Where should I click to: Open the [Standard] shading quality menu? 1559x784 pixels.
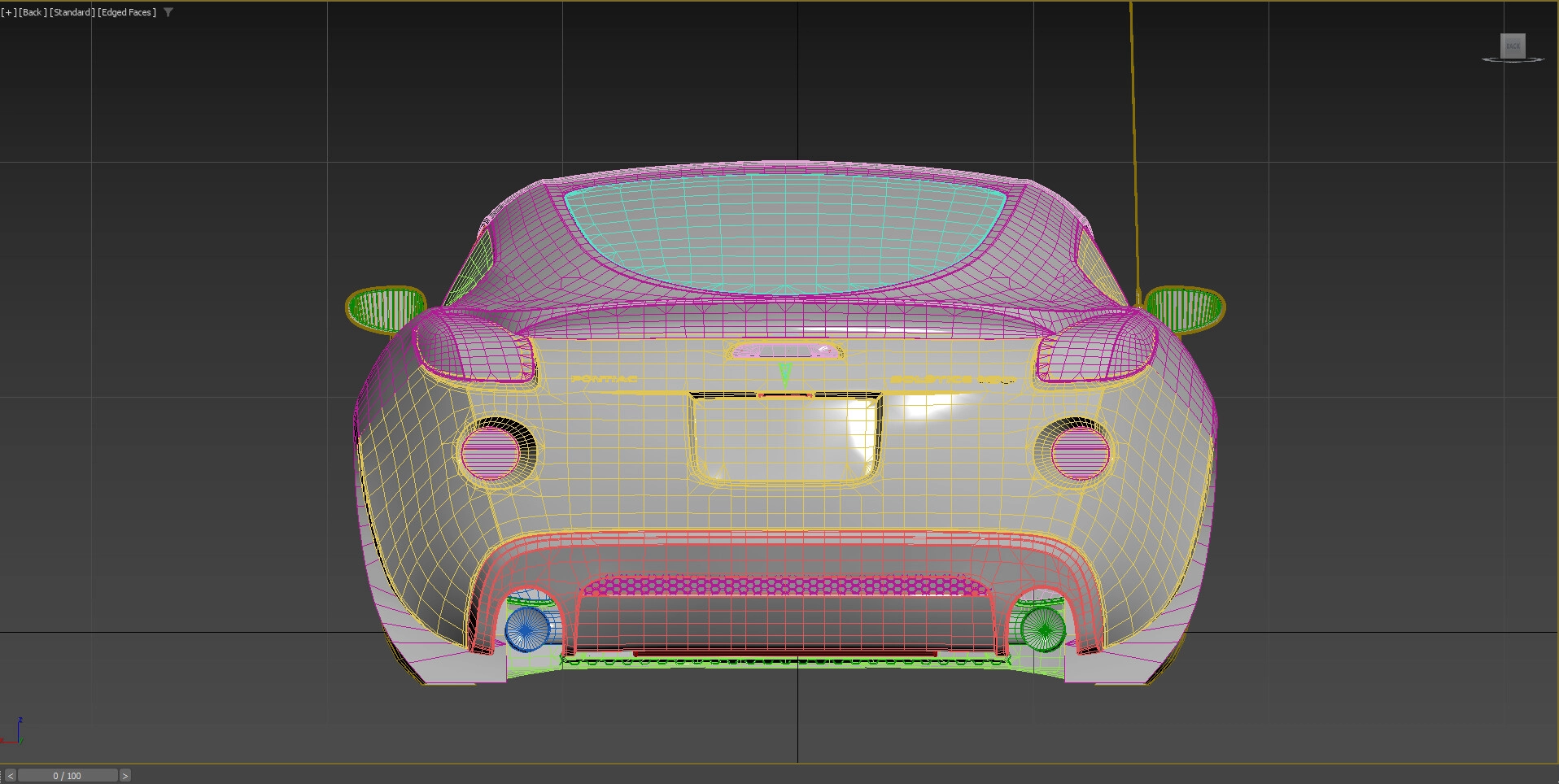point(72,12)
